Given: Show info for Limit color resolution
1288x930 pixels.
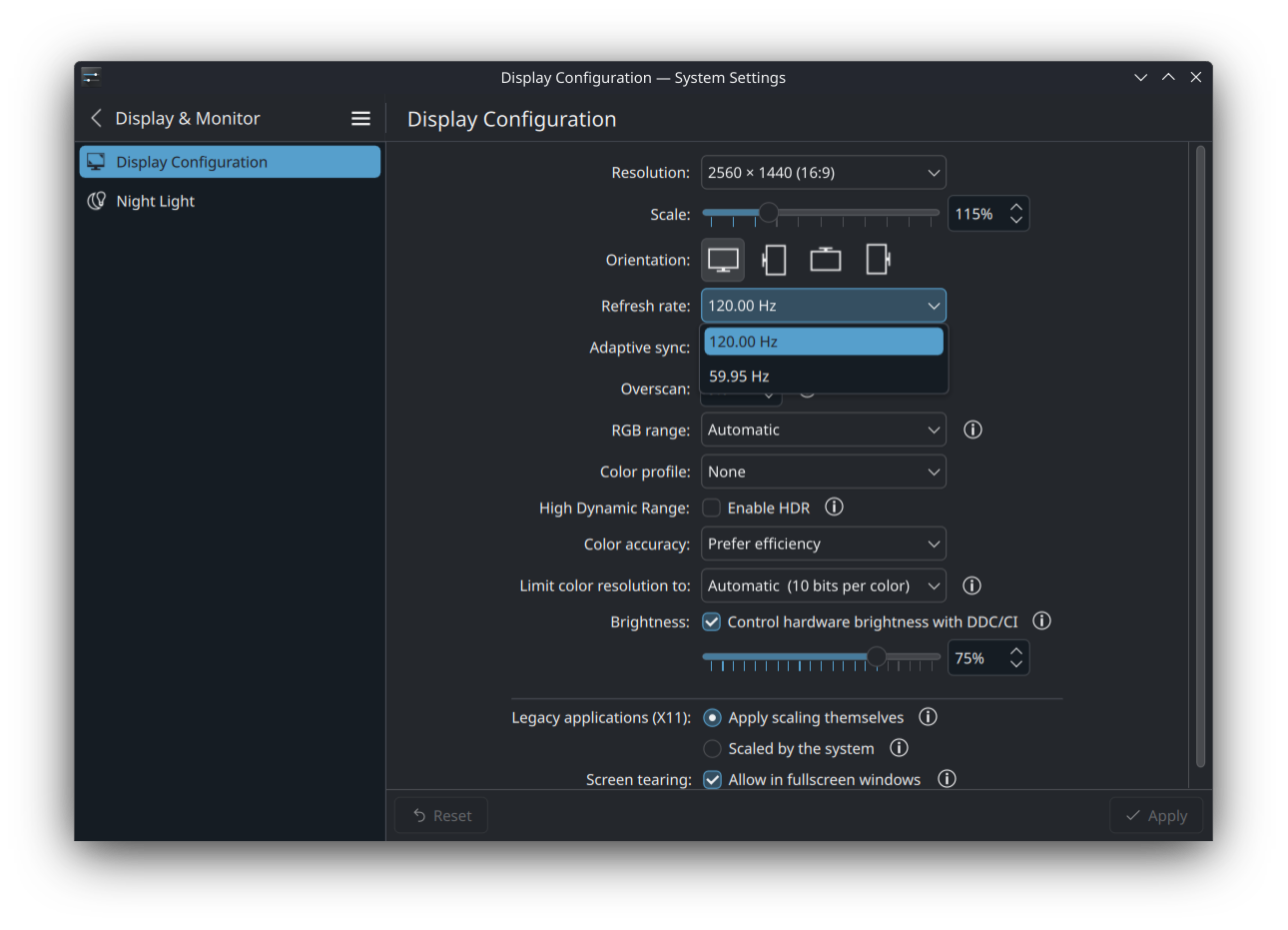Looking at the screenshot, I should [x=971, y=585].
